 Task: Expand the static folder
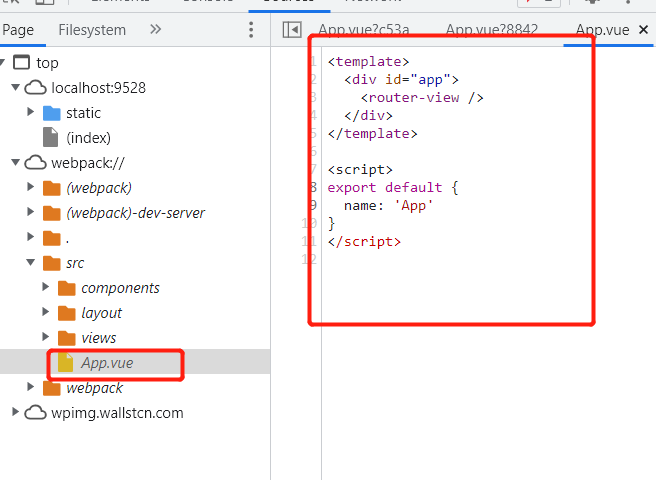31,112
